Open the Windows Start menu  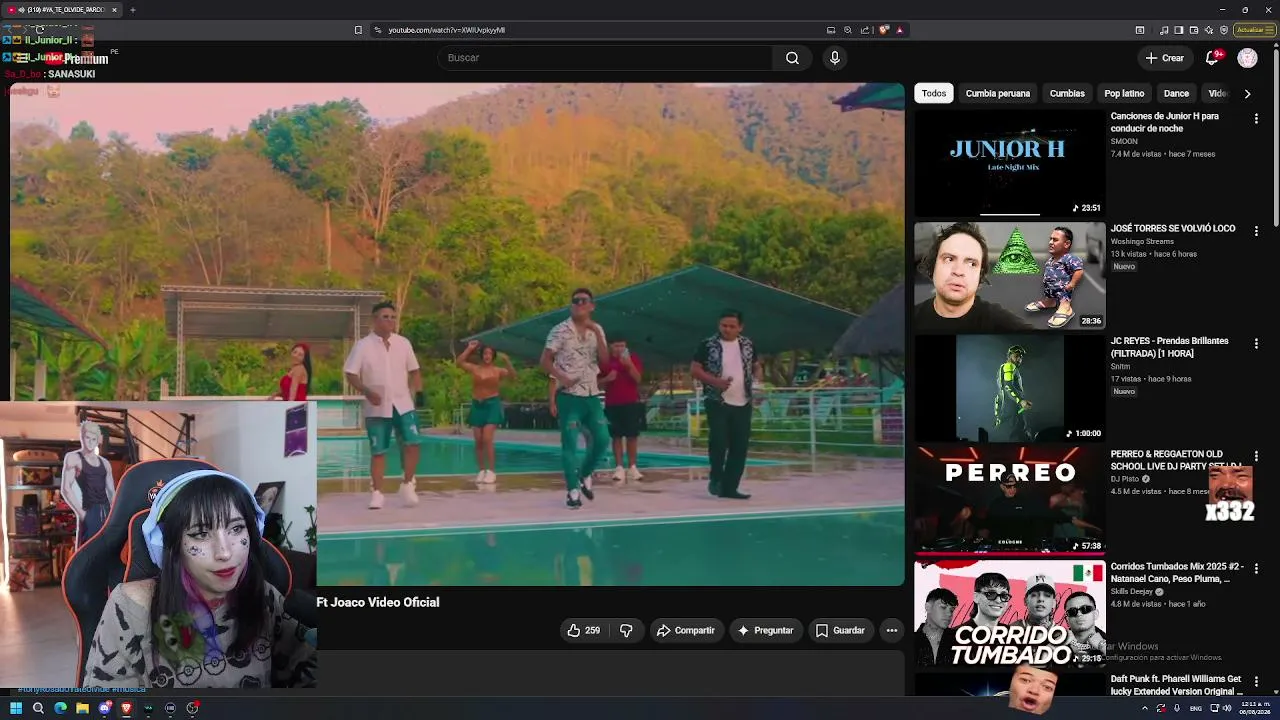16,708
